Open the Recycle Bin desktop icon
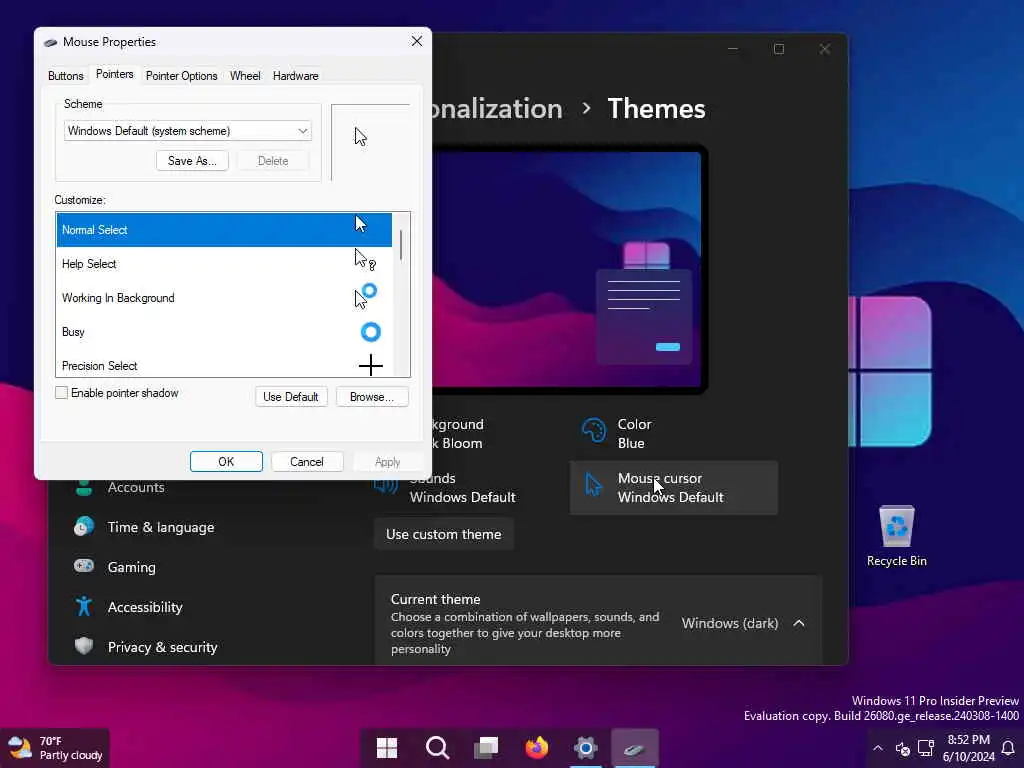Image resolution: width=1024 pixels, height=768 pixels. [897, 536]
